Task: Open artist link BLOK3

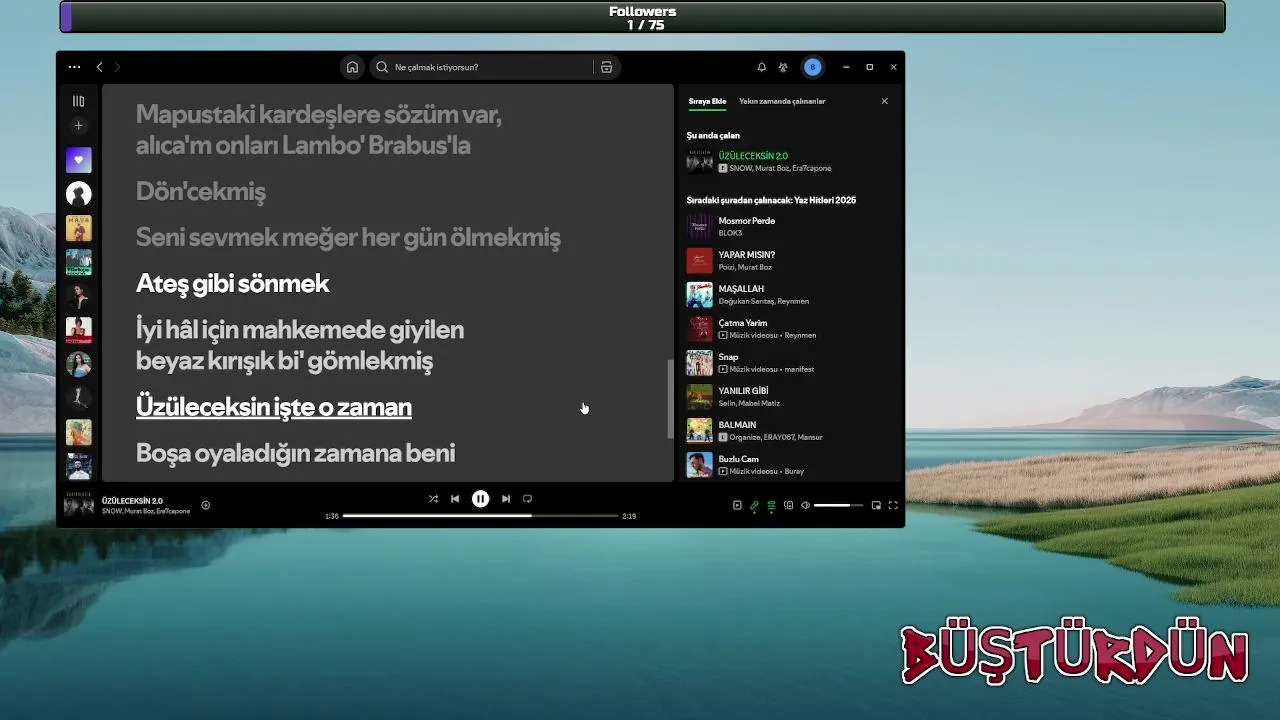Action: pyautogui.click(x=730, y=233)
